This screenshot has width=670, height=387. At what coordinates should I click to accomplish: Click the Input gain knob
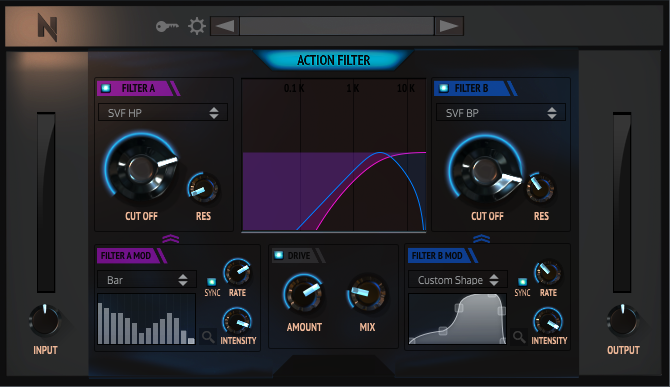point(45,321)
